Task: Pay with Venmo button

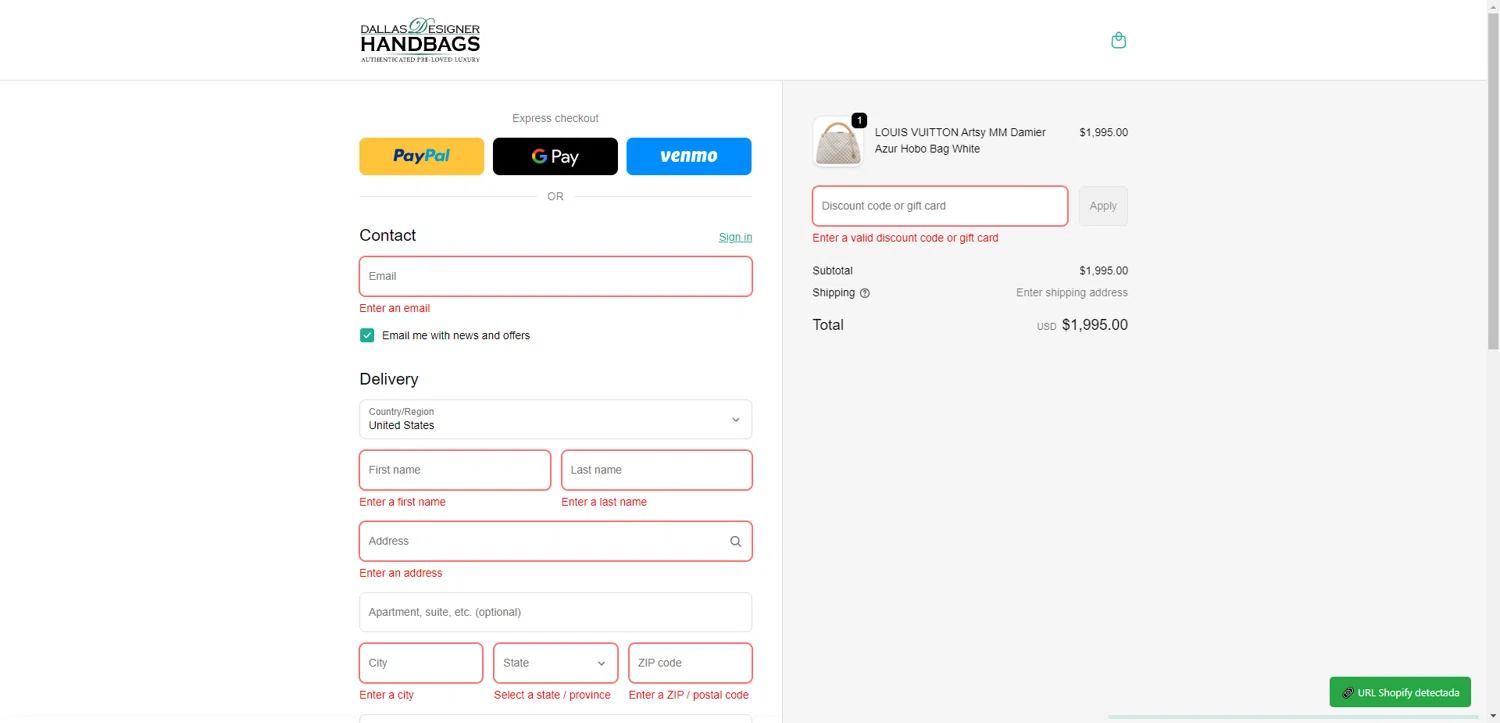Action: [x=689, y=156]
